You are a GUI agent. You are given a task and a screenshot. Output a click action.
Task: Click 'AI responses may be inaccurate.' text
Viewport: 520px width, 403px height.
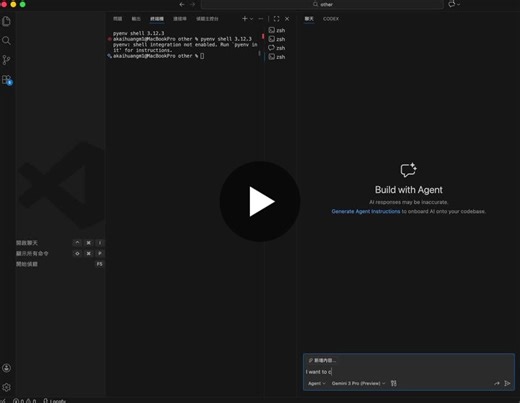pos(409,202)
